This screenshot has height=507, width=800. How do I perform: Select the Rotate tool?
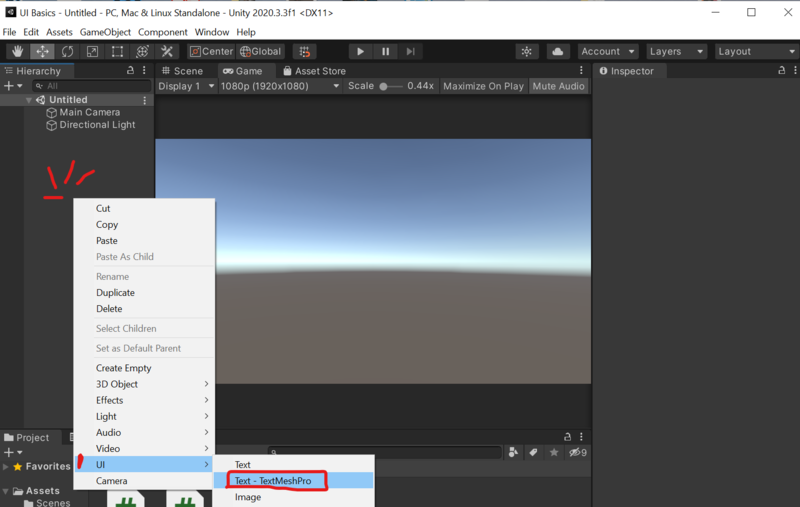[x=67, y=51]
